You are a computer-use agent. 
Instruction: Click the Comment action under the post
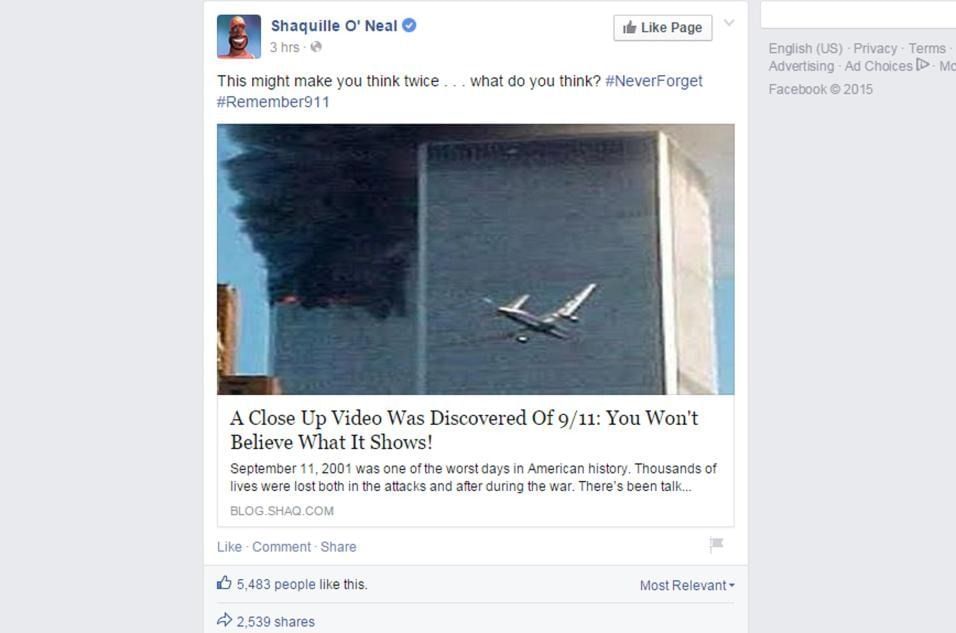(x=282, y=547)
